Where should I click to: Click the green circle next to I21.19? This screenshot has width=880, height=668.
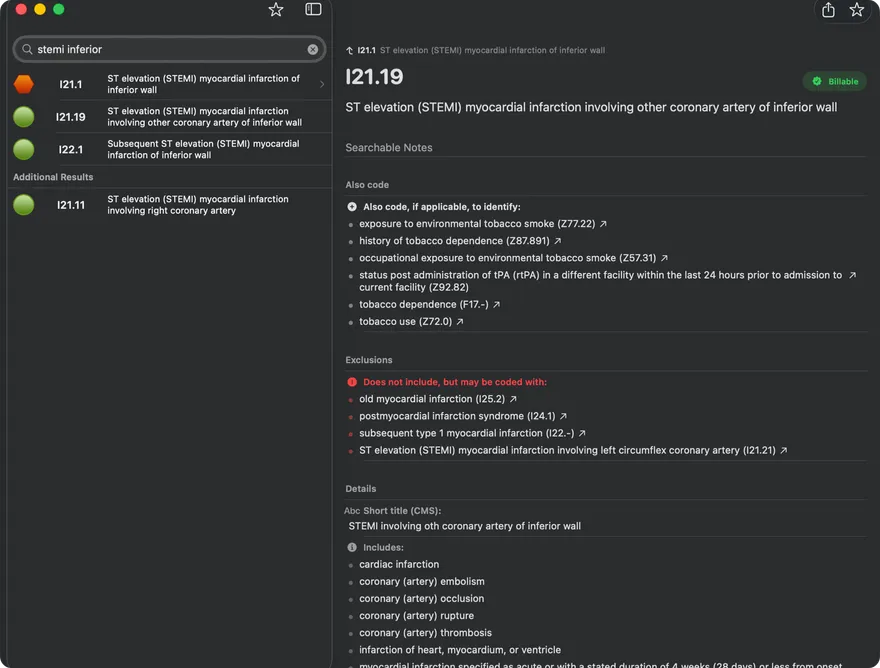click(24, 117)
